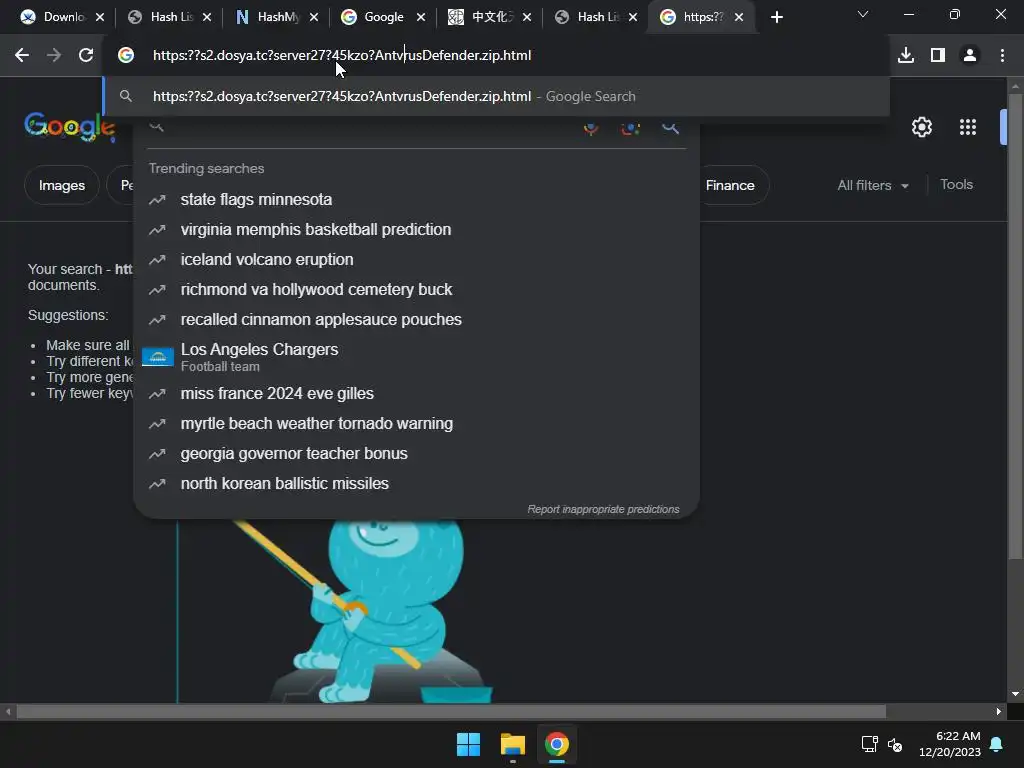Go back with the browser back arrow
The image size is (1024, 768).
22,56
